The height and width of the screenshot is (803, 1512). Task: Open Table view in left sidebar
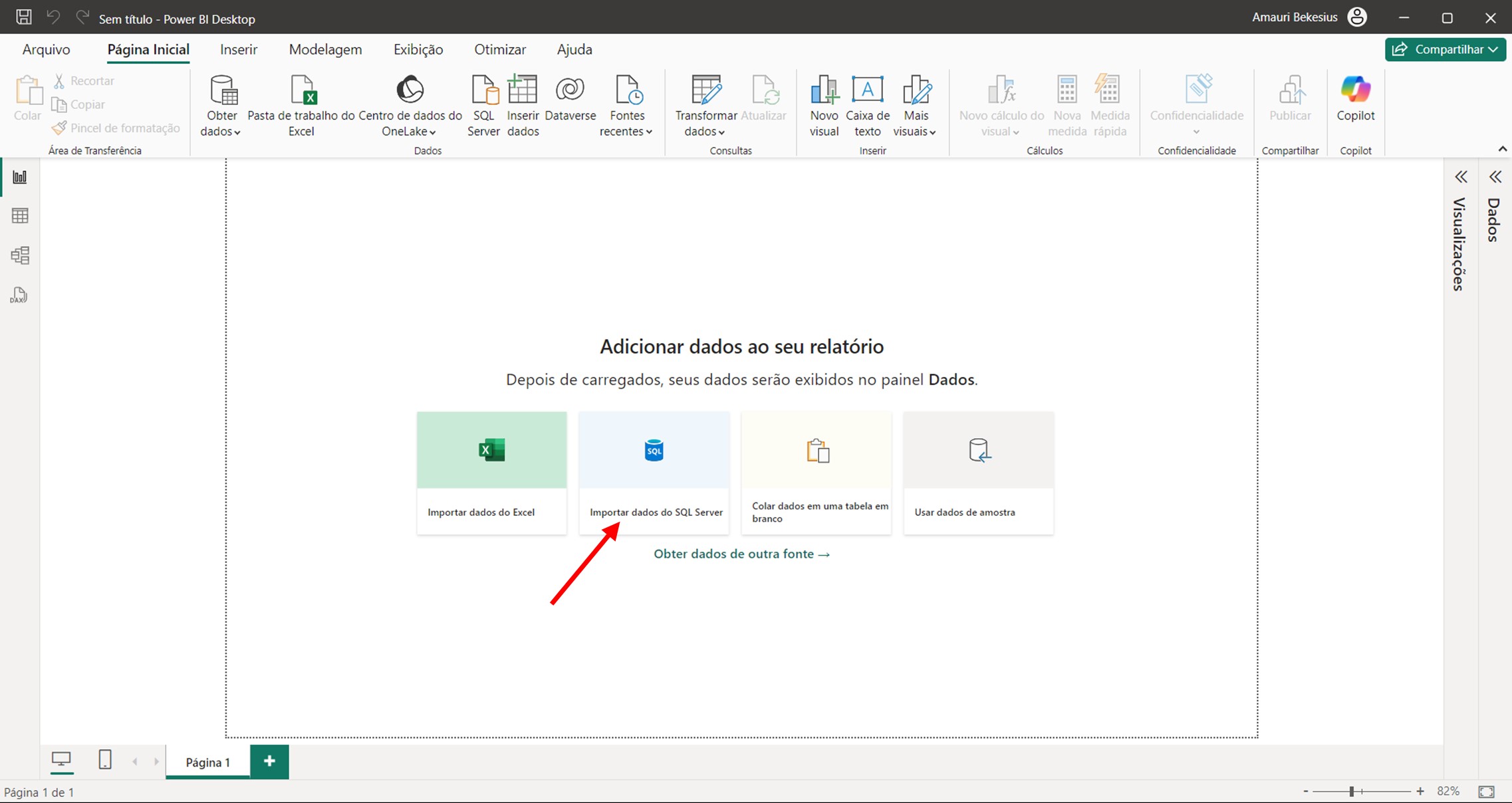(20, 215)
